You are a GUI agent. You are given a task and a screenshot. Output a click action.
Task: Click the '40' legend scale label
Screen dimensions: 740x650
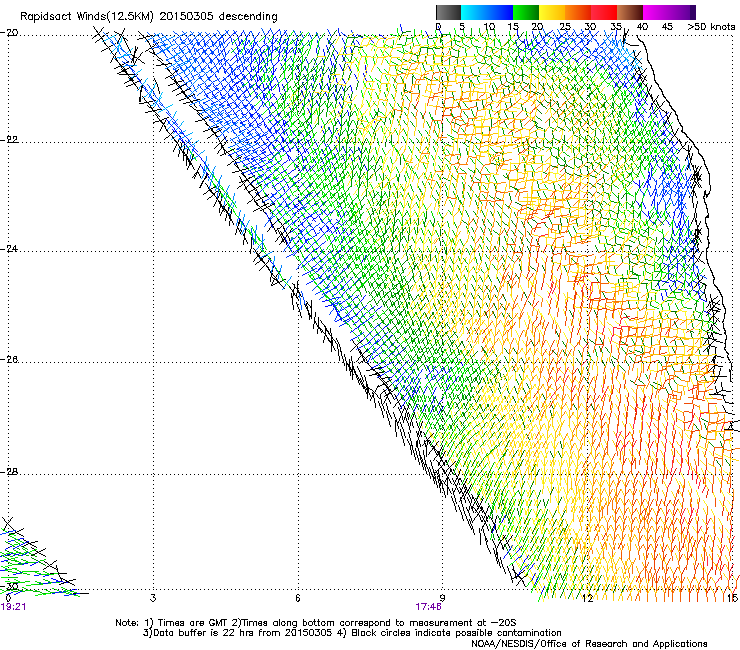coord(642,27)
